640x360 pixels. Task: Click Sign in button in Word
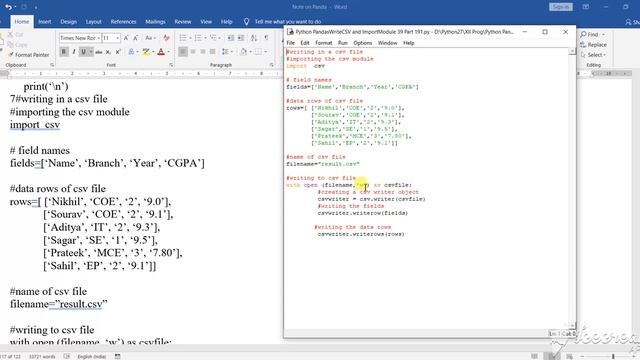[561, 7]
